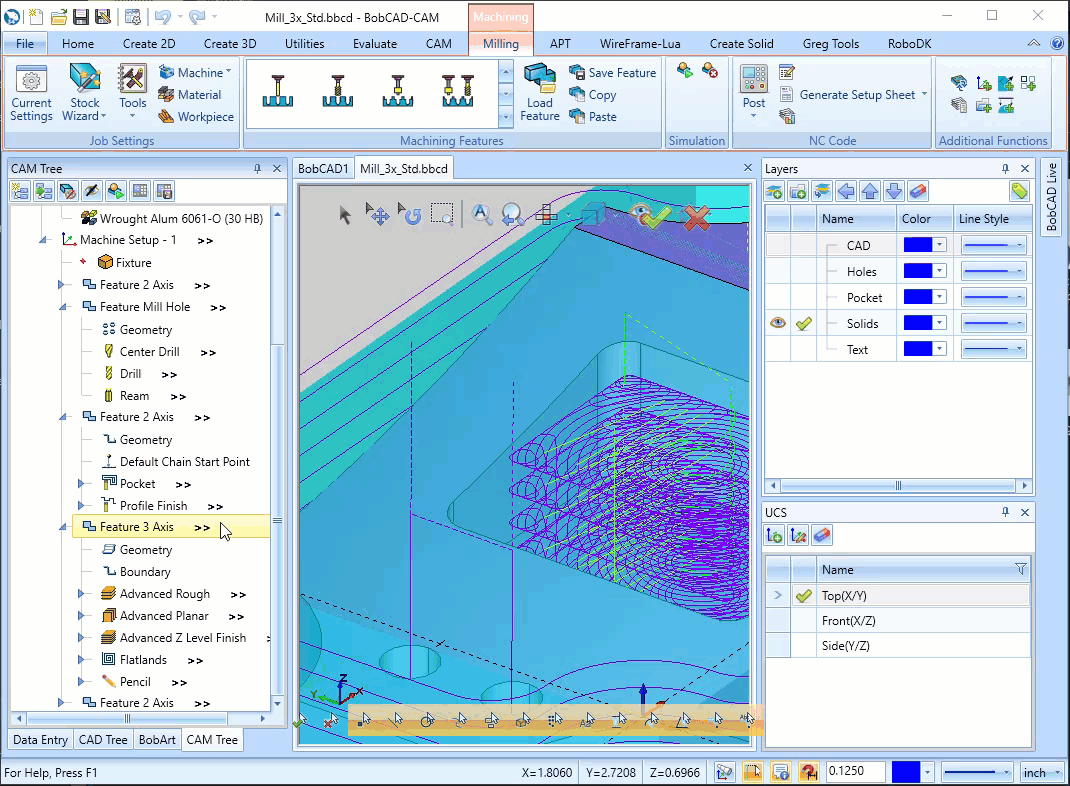
Task: Click Save Feature
Action: (613, 72)
